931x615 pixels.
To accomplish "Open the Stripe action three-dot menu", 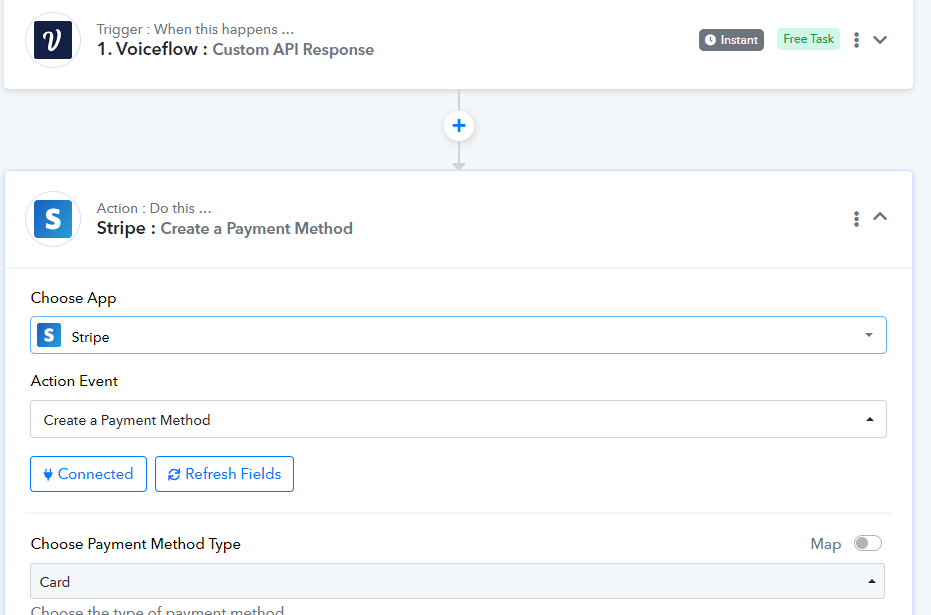I will (x=856, y=218).
